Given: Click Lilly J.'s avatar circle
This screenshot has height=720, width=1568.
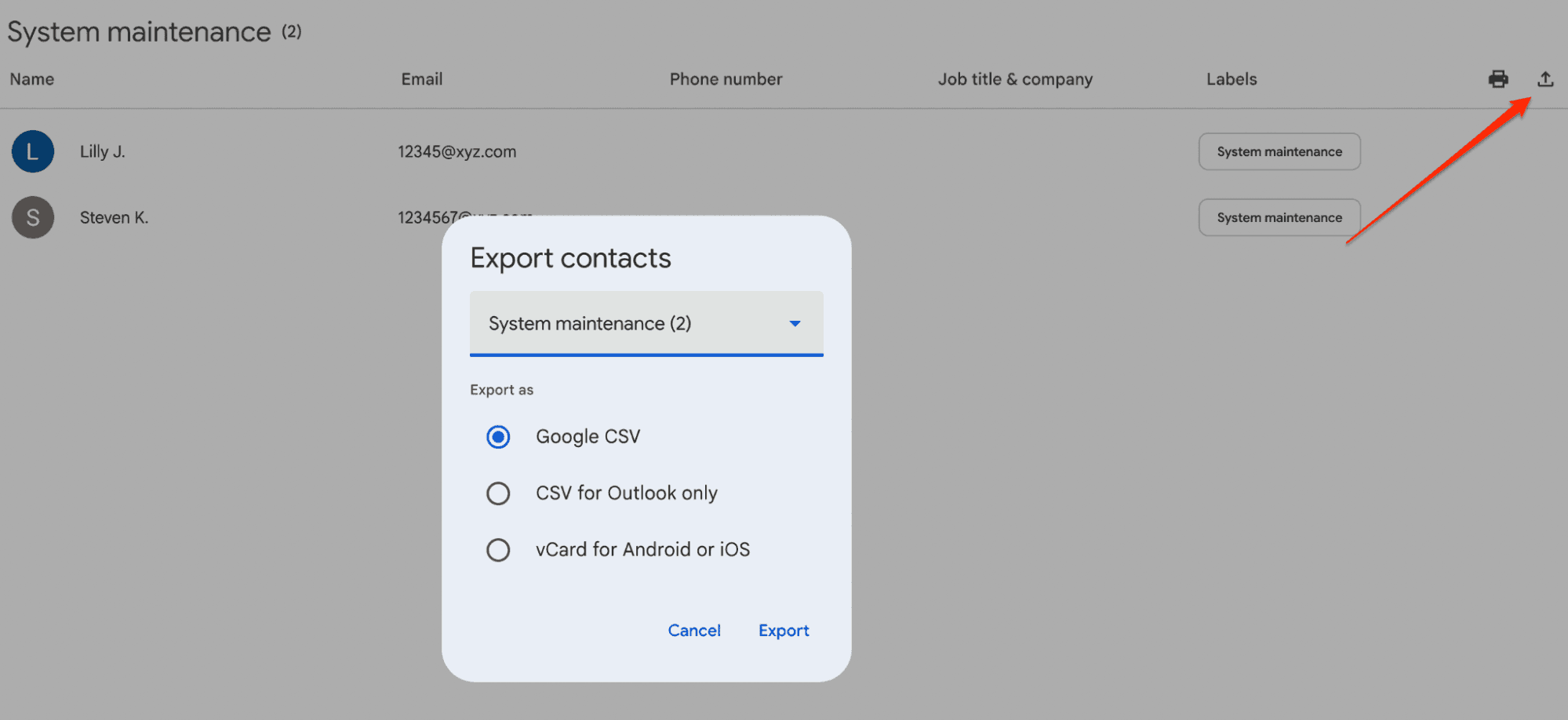Looking at the screenshot, I should (32, 151).
